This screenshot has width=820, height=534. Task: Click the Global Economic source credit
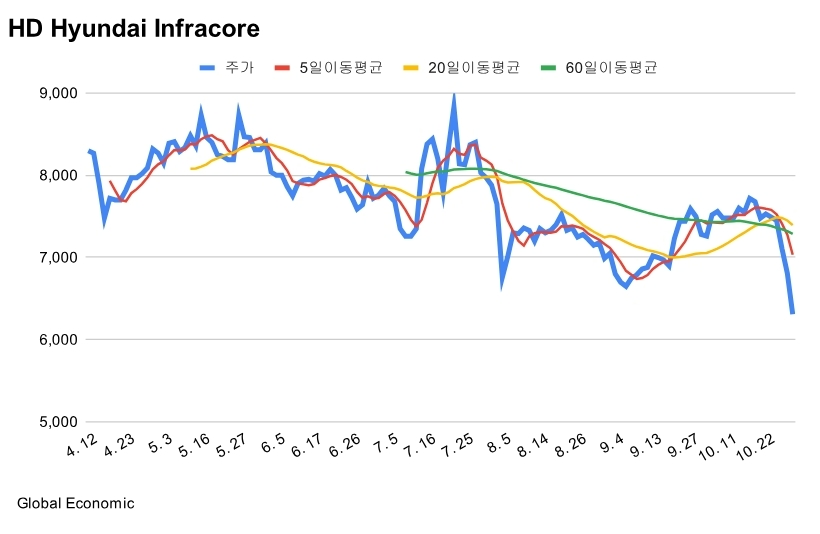coord(76,503)
